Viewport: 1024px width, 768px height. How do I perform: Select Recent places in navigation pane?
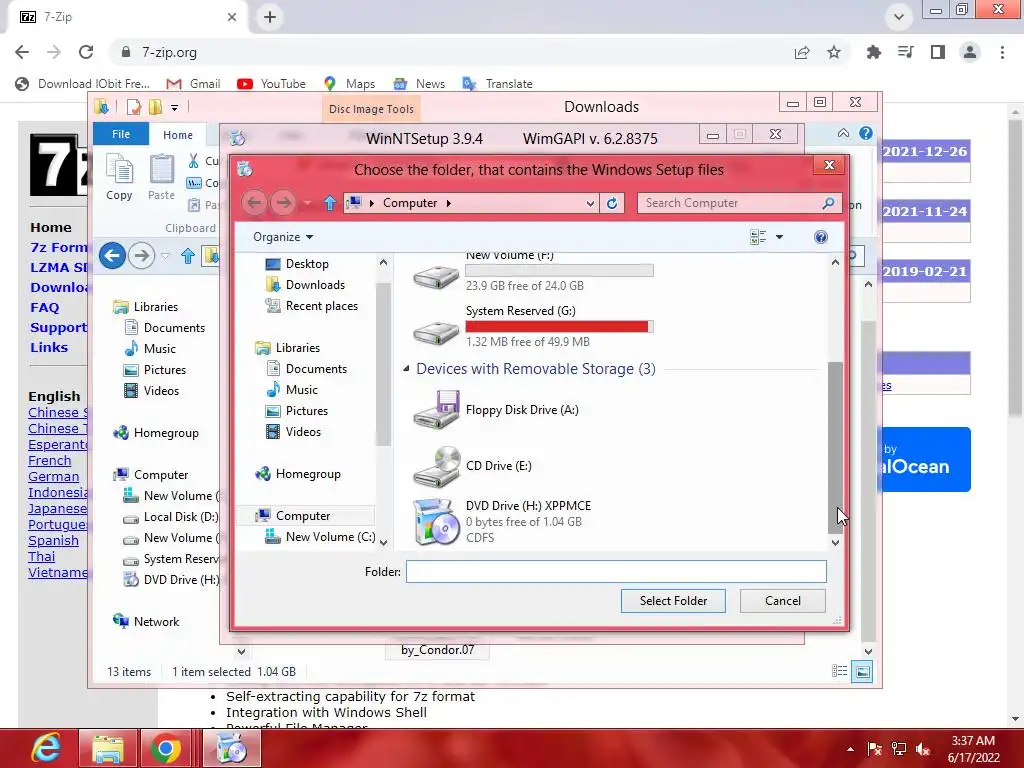coord(311,306)
